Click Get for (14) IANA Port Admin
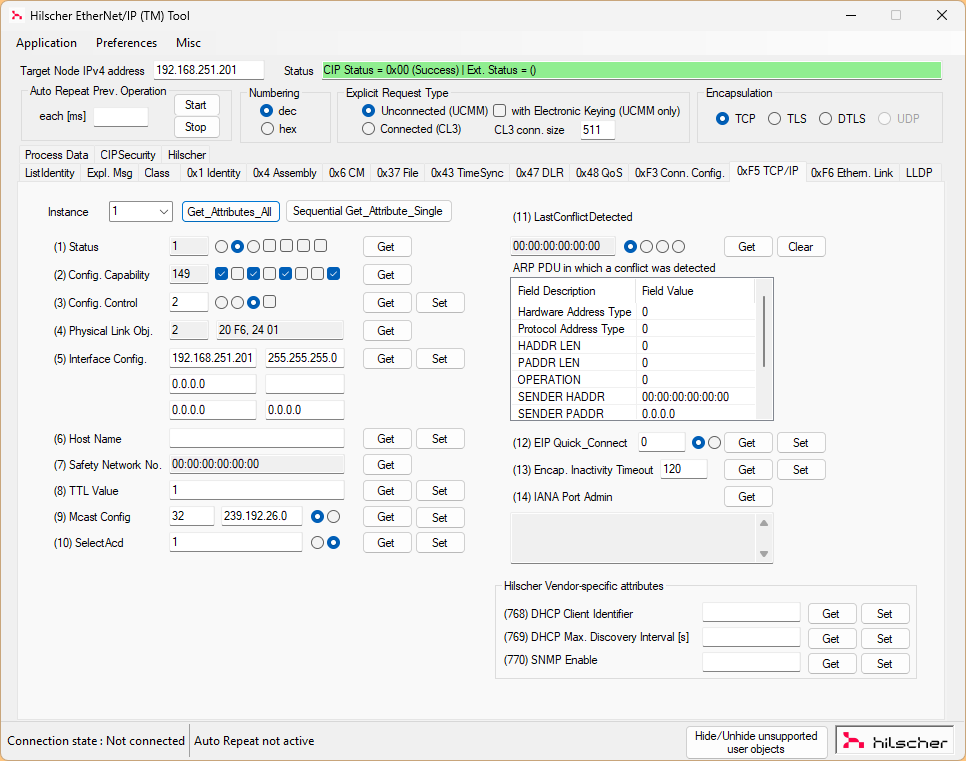Viewport: 966px width, 761px height. pyautogui.click(x=748, y=497)
